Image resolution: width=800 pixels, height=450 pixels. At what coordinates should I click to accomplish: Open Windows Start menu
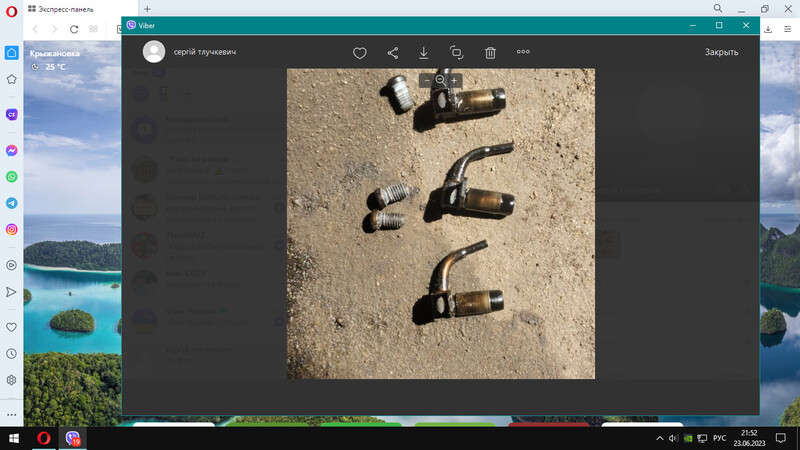point(14,438)
